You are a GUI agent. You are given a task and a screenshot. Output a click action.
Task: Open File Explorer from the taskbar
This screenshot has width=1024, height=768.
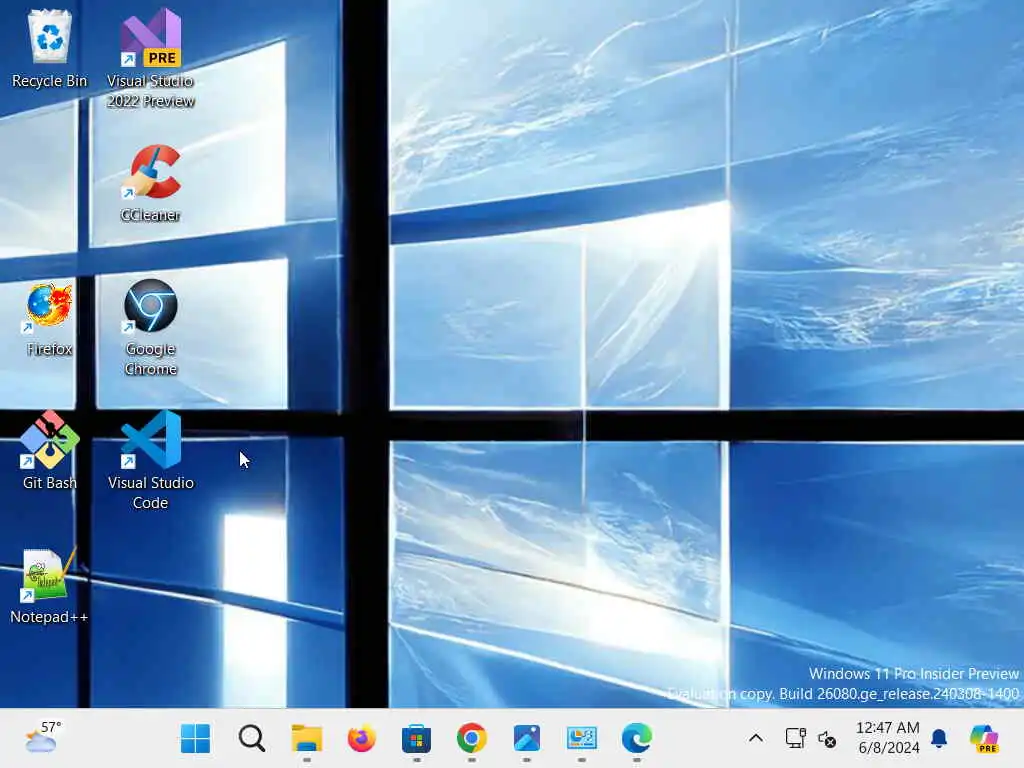click(306, 739)
